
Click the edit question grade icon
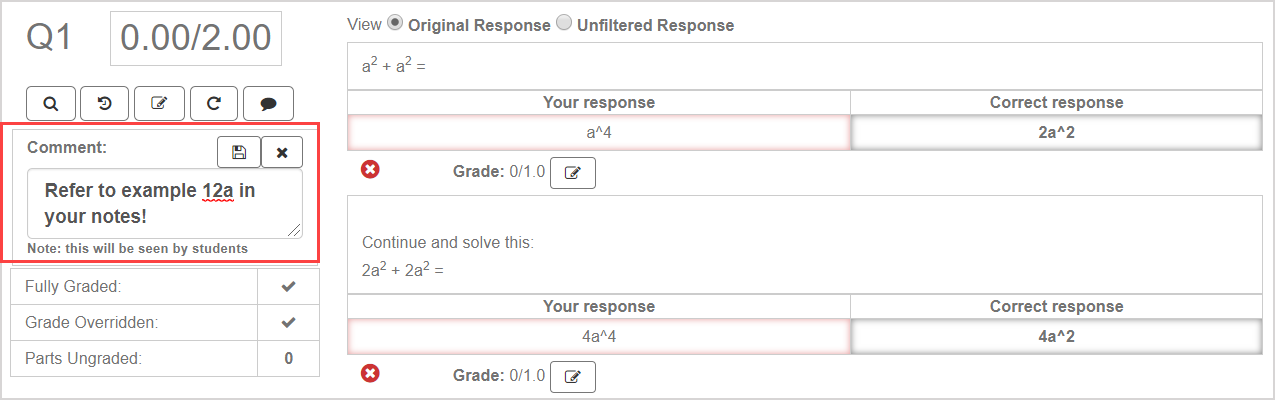(159, 102)
